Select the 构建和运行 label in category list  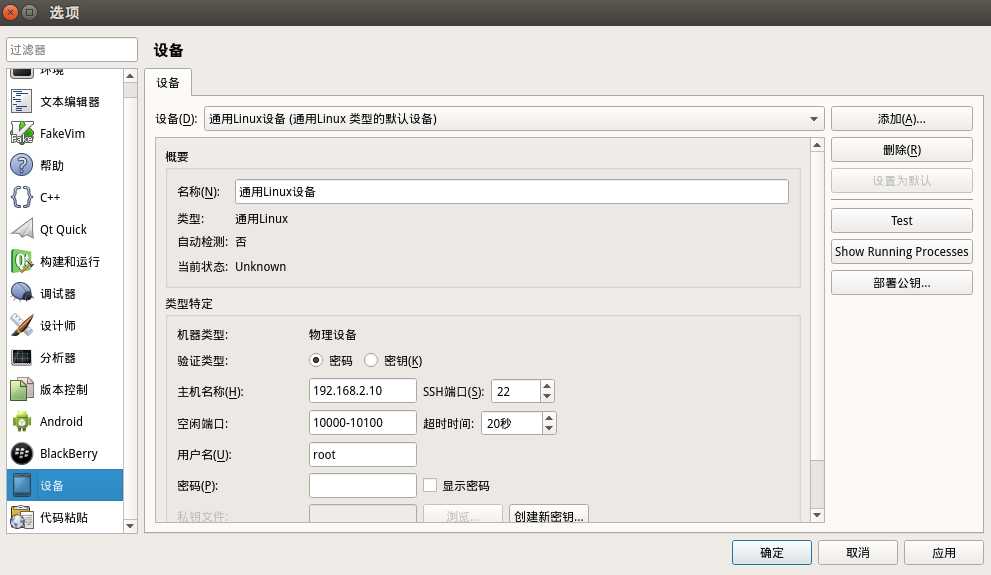(70, 262)
